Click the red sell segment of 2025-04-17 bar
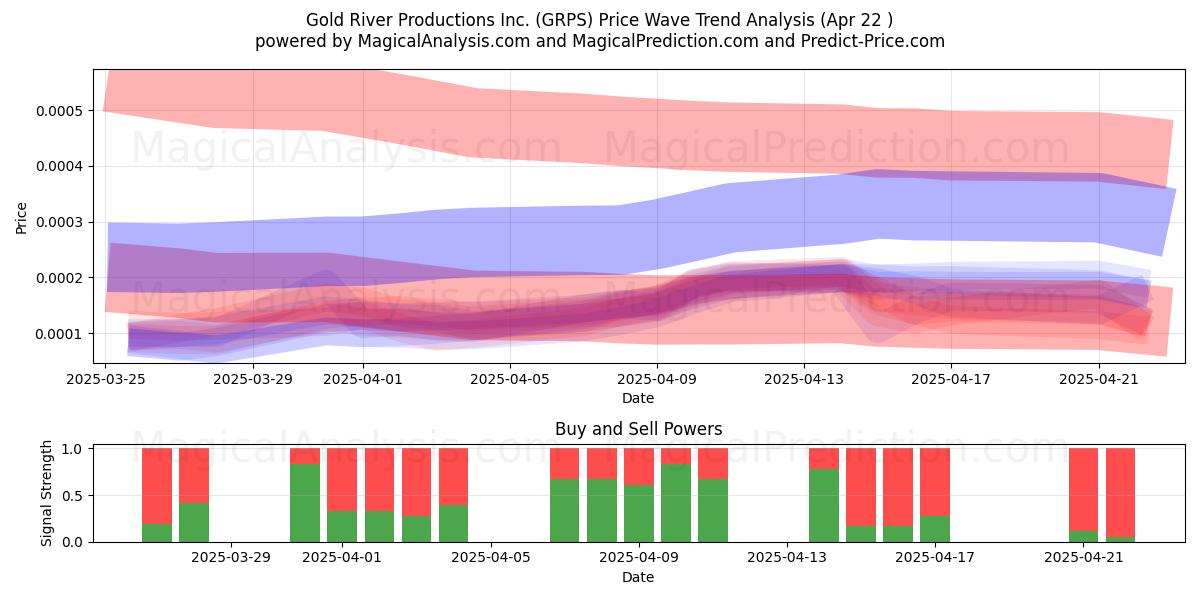The image size is (1200, 600). pos(935,482)
